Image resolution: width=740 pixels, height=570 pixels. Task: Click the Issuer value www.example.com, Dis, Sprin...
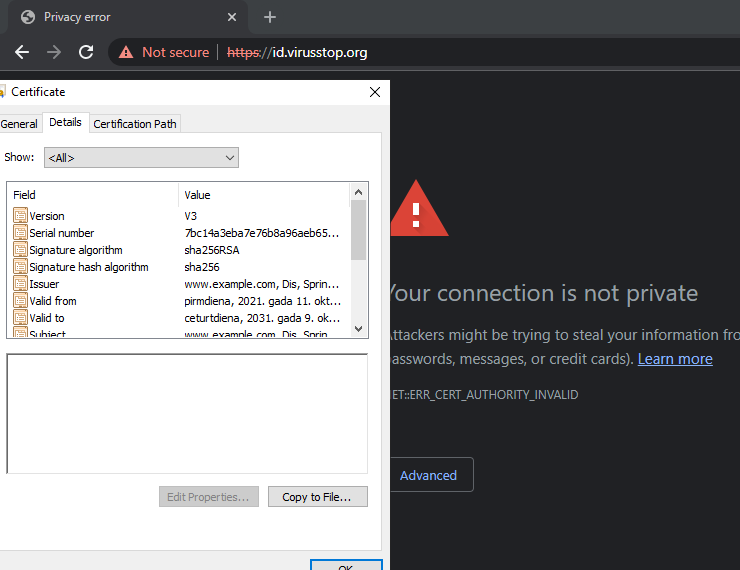(261, 284)
